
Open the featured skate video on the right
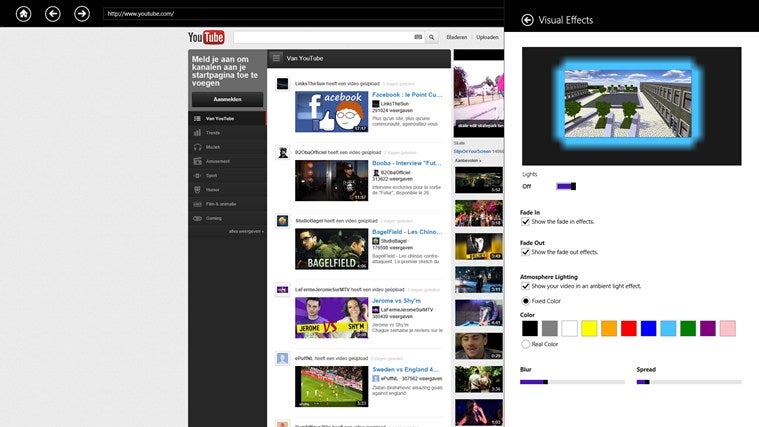coord(479,93)
